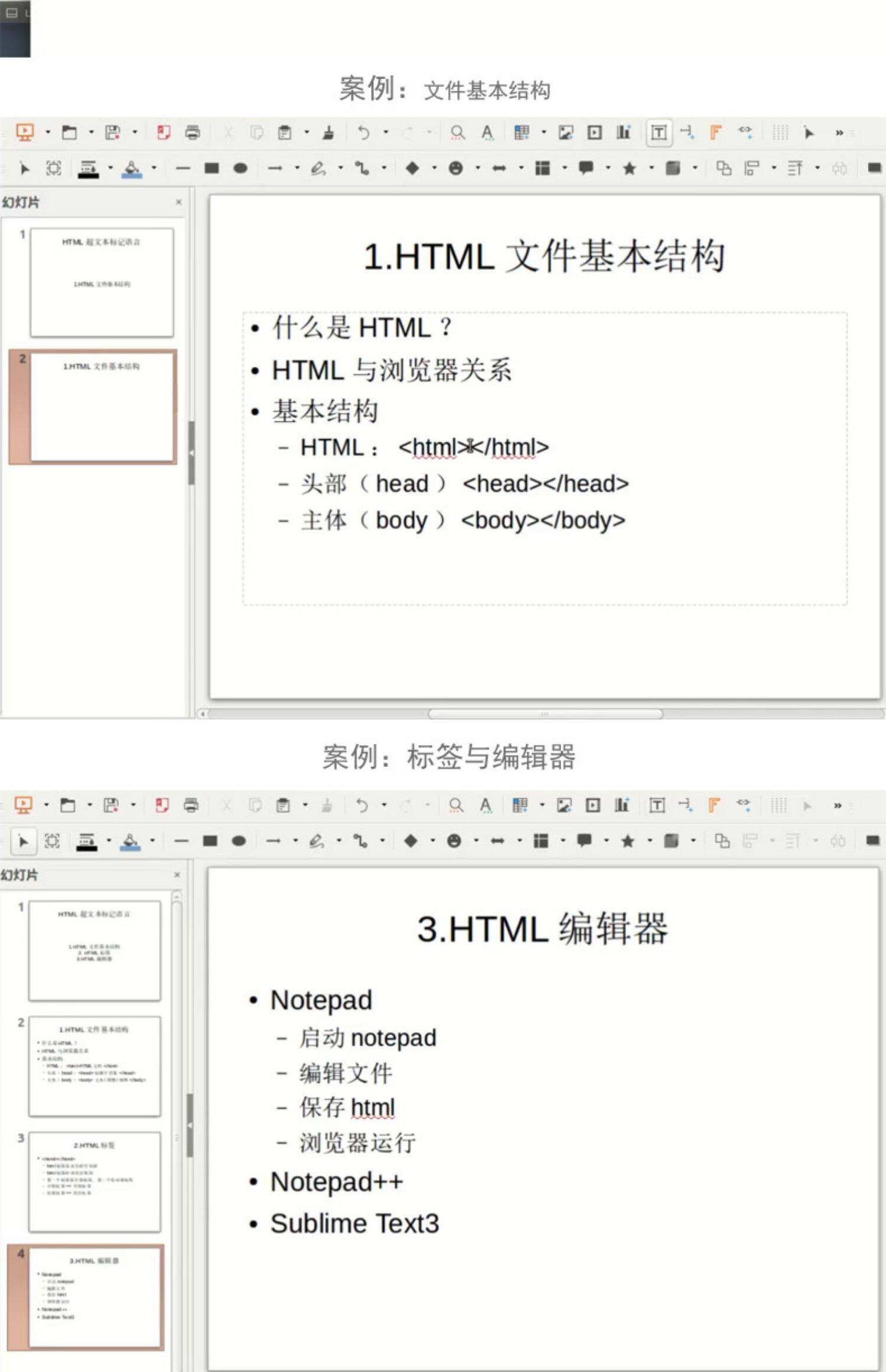This screenshot has height=1372, width=886.
Task: Open dropdown beside Save icon, 1.HTML 文件基本结构 editor
Action: point(134,132)
